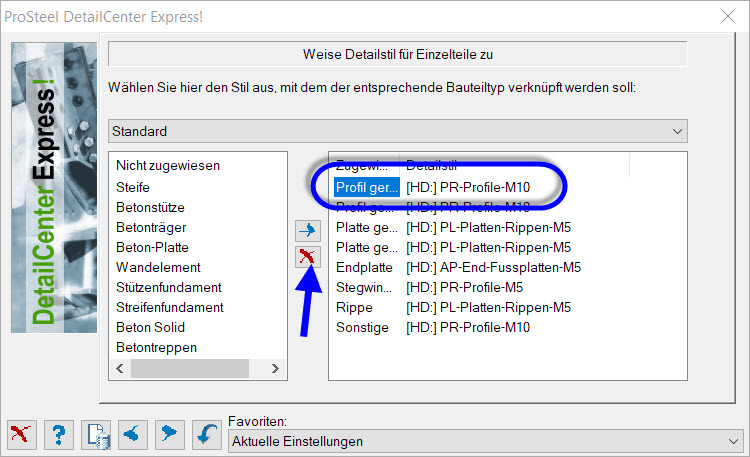
Task: Click the curved undo arrow button
Action: 207,435
